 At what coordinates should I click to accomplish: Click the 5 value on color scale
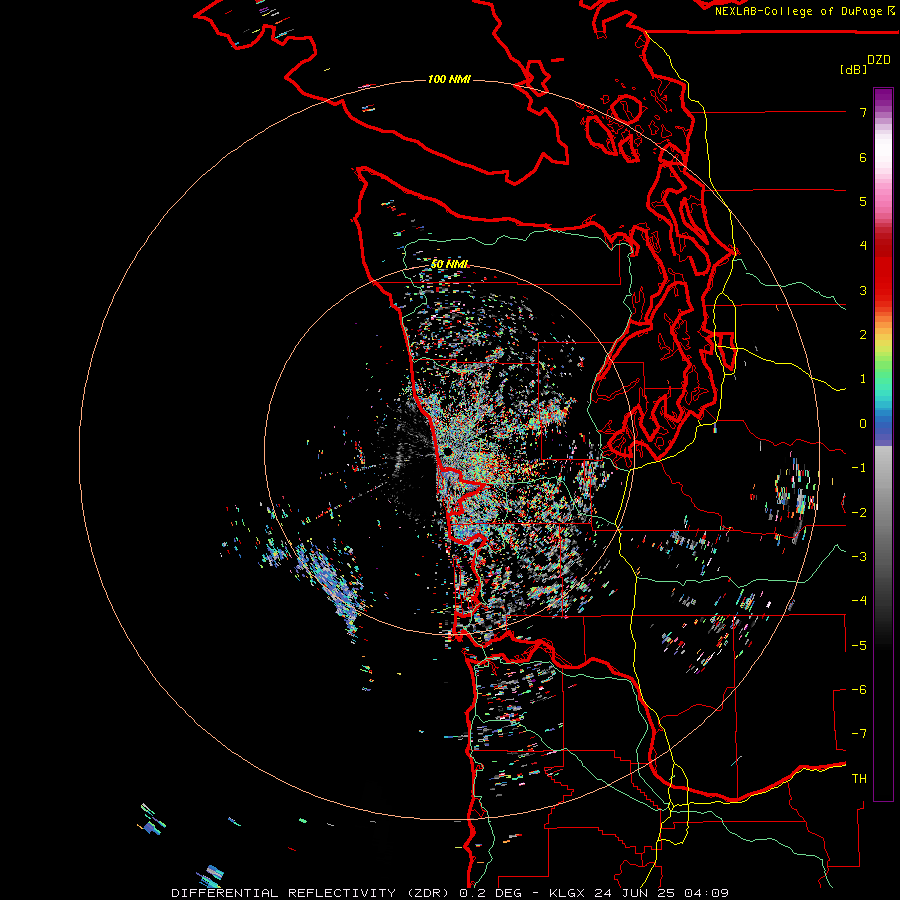click(863, 201)
